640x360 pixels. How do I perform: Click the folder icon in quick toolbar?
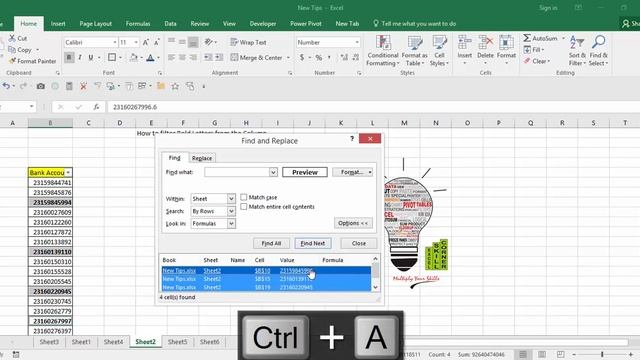pyautogui.click(x=161, y=86)
